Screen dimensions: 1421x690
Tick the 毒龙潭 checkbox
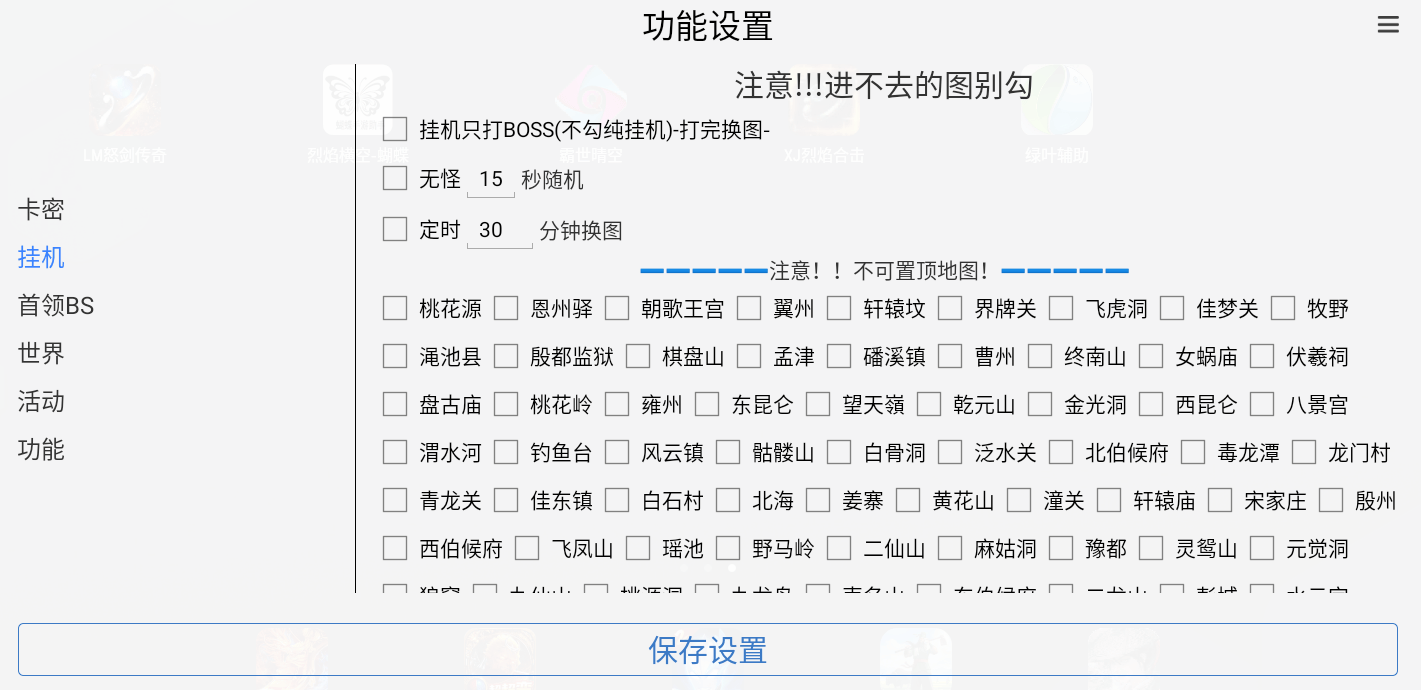tap(1193, 452)
